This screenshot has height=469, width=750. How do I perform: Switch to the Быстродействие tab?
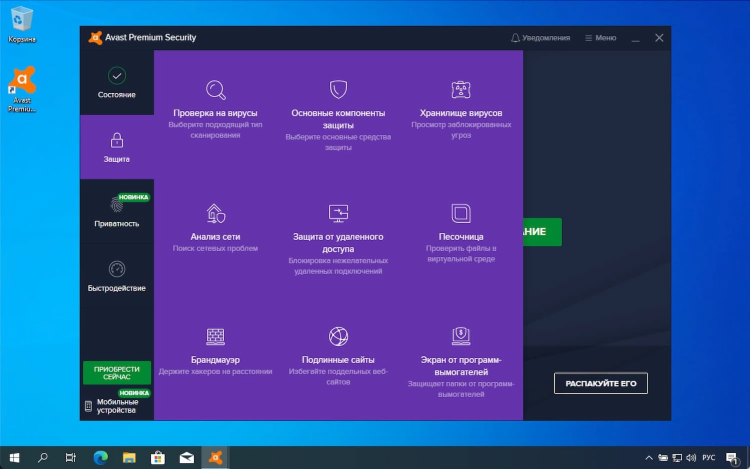pos(117,276)
